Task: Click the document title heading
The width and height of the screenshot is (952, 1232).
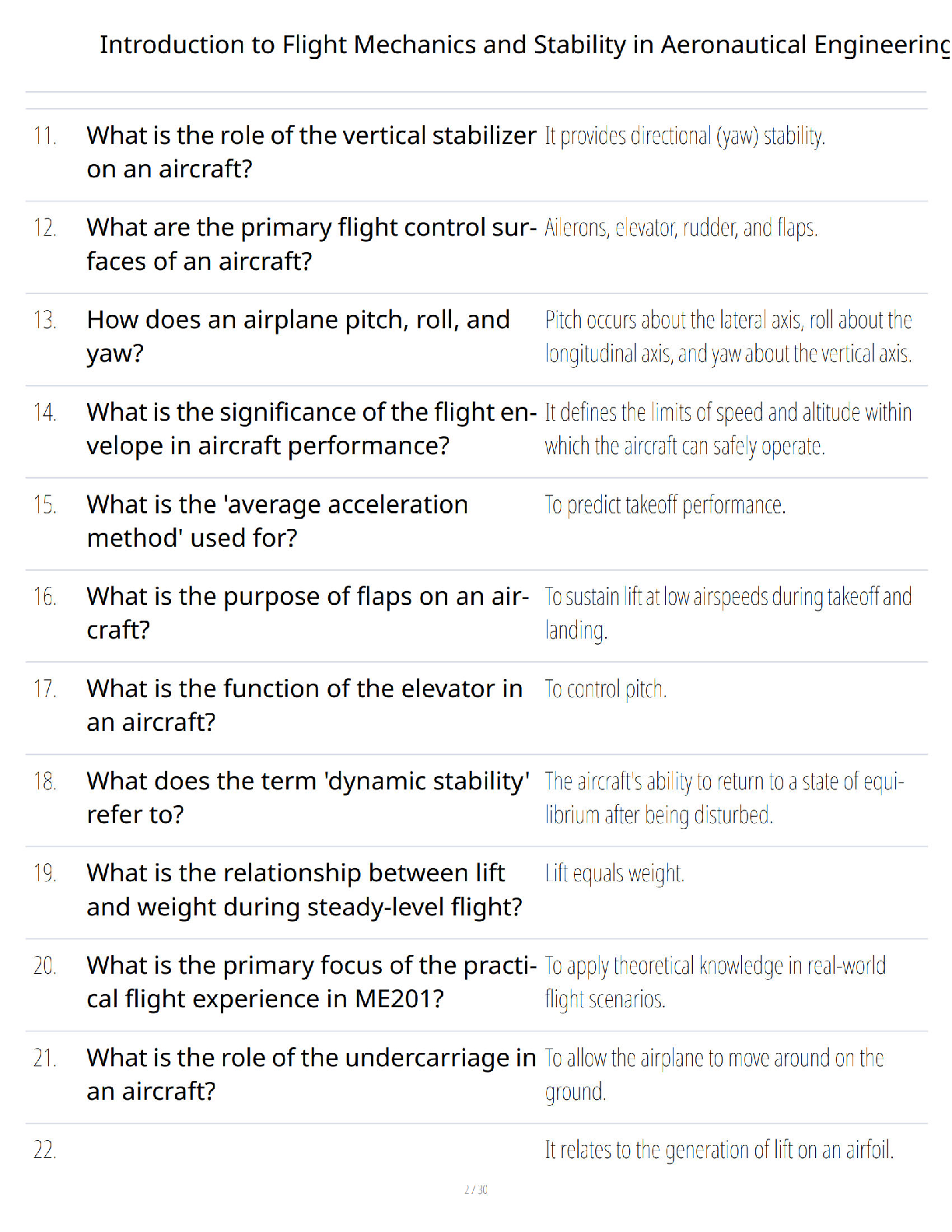Action: coord(525,45)
